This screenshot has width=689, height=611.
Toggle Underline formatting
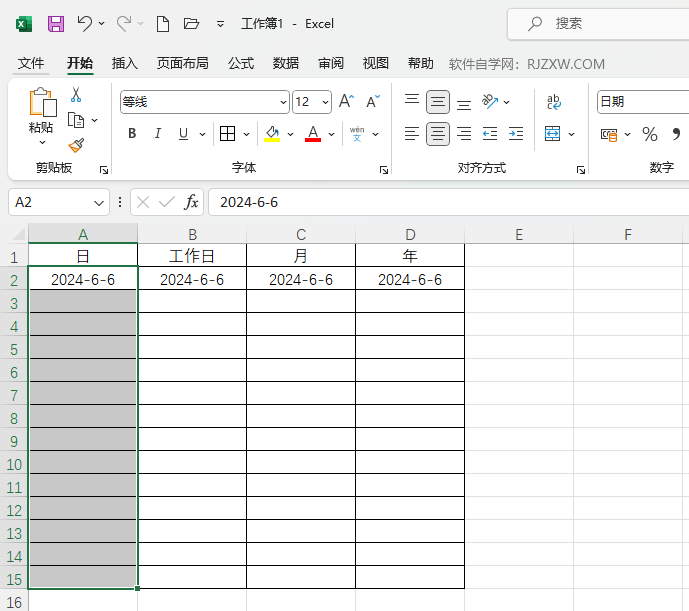click(184, 133)
